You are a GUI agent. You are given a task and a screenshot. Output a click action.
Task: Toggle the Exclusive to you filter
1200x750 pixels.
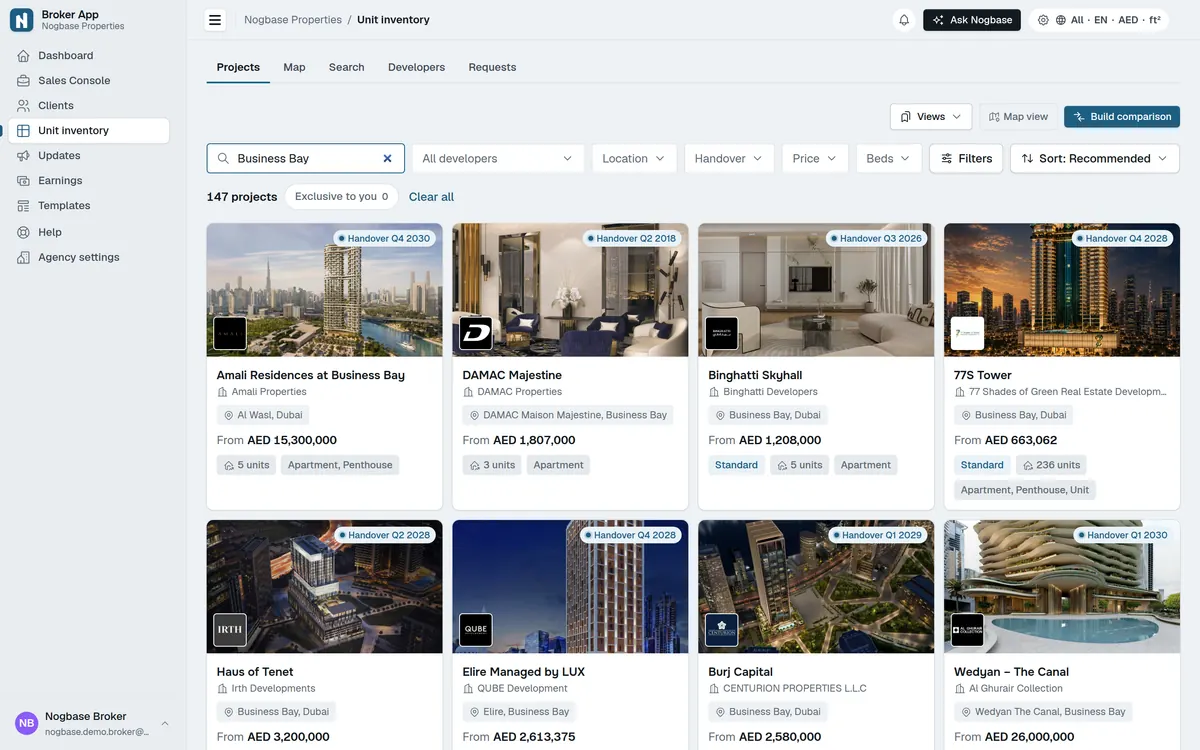341,197
